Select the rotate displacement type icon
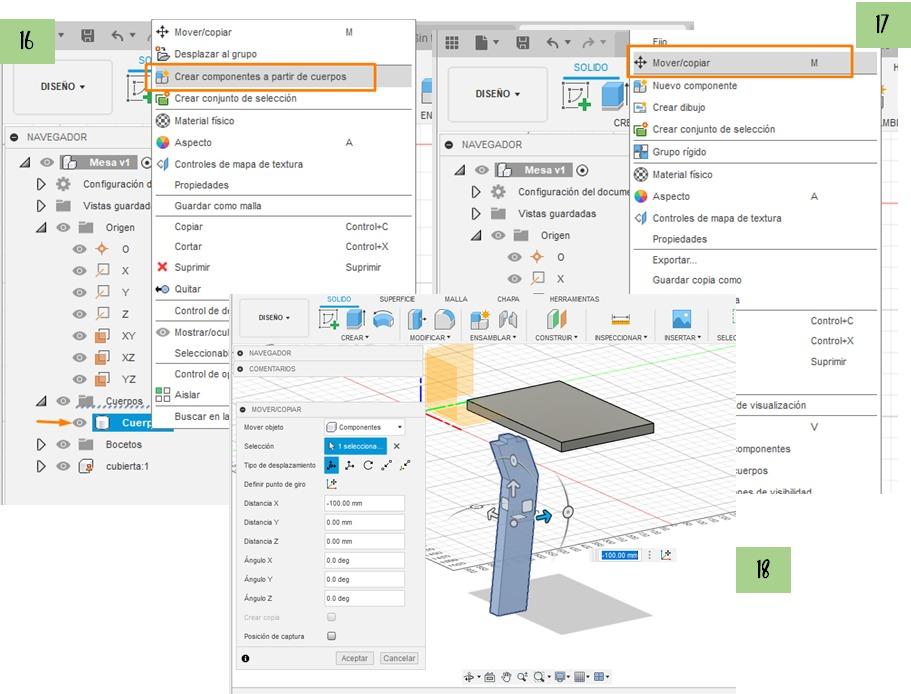This screenshot has height=694, width=911. point(368,465)
